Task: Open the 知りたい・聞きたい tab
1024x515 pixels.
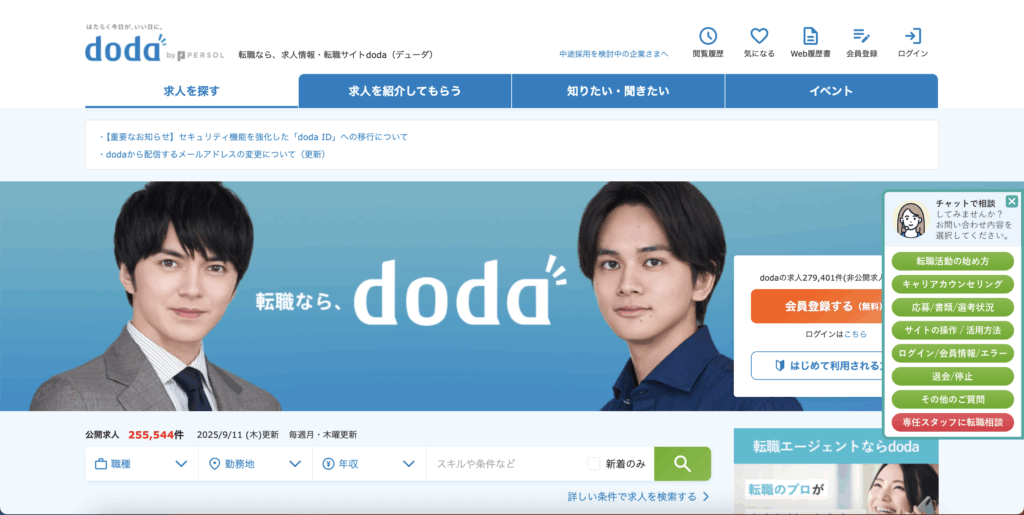Action: coord(618,91)
